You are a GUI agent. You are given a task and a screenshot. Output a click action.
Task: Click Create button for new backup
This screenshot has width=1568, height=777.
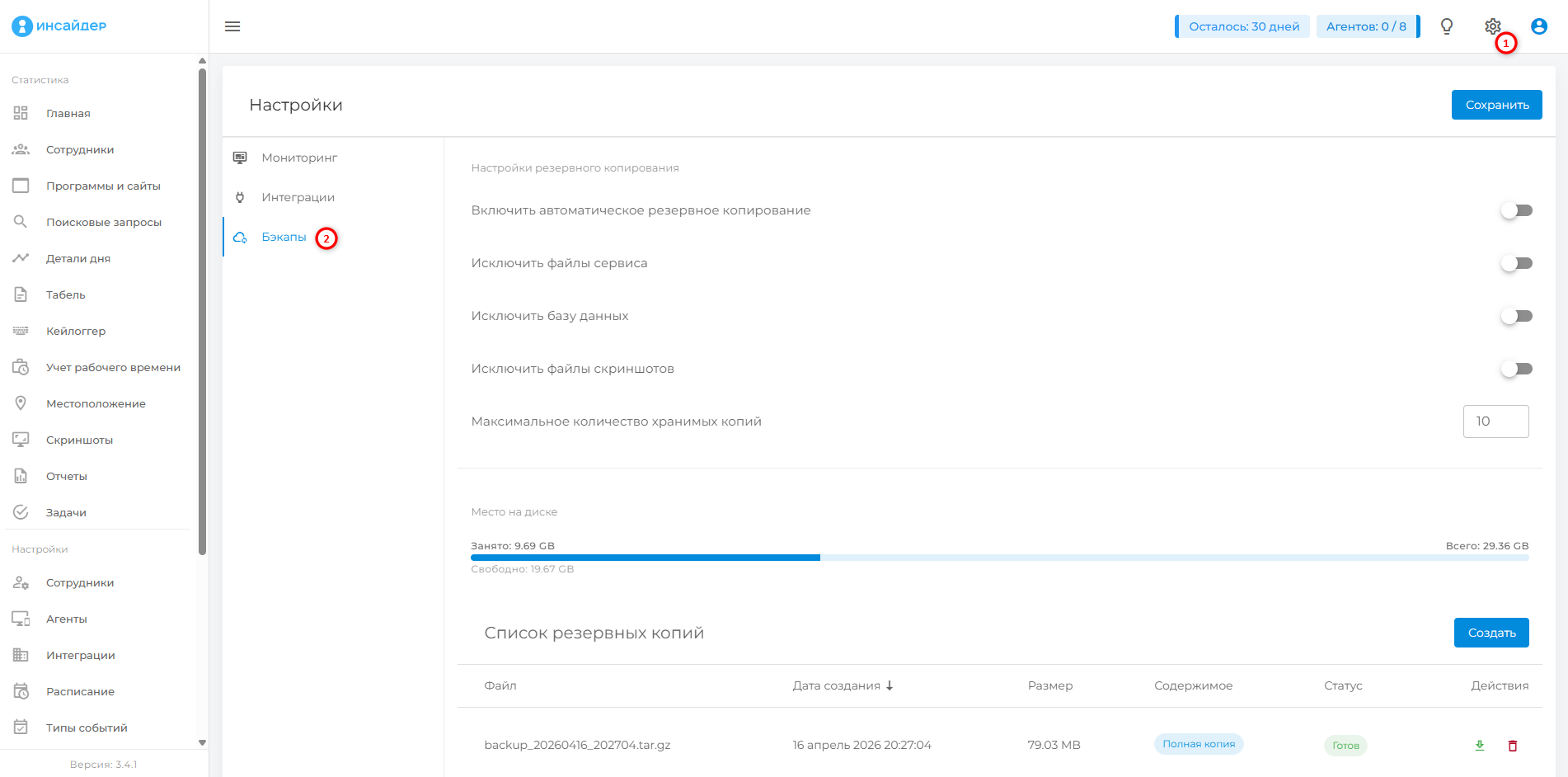[1491, 633]
